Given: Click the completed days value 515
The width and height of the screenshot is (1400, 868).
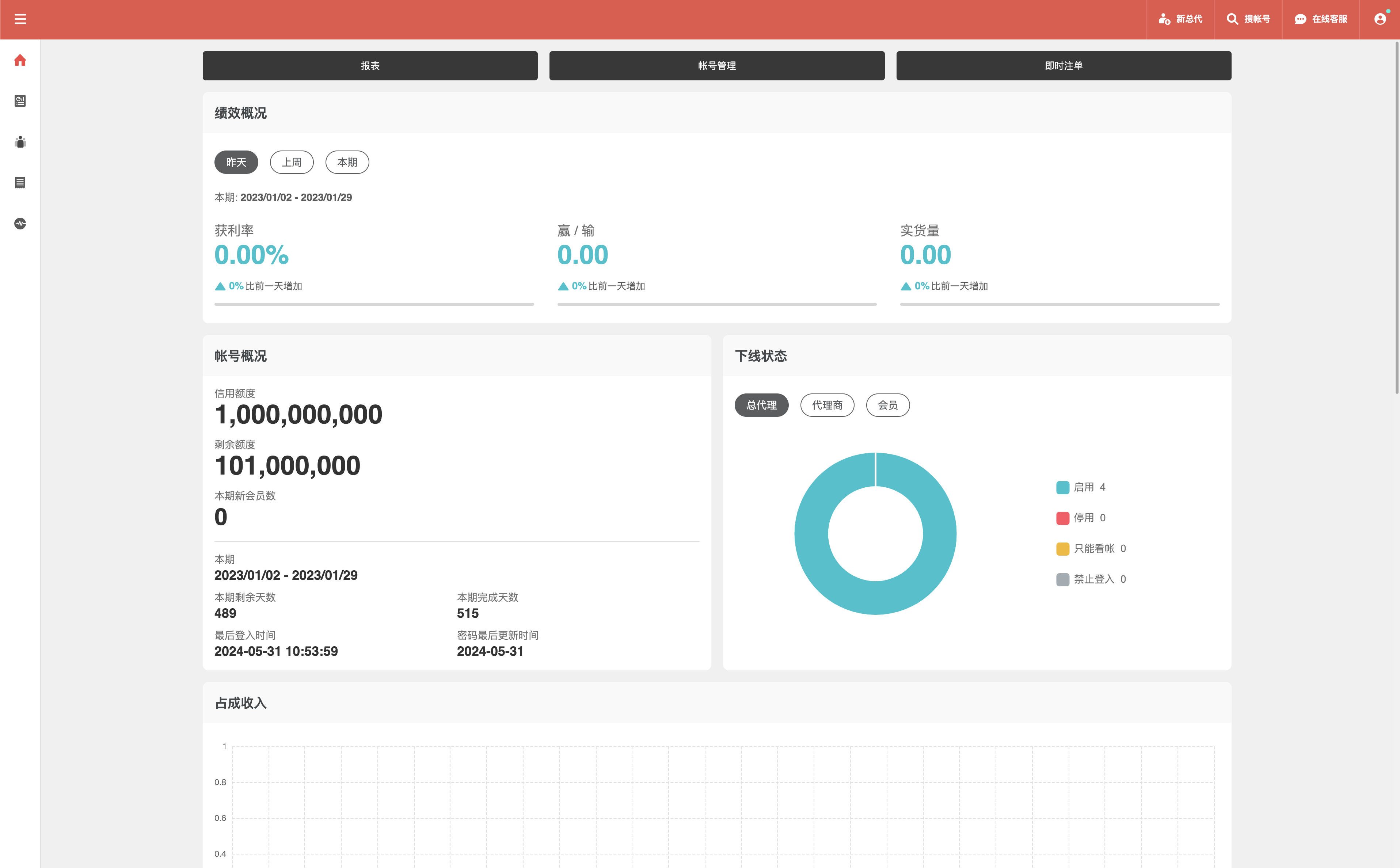Looking at the screenshot, I should click(x=468, y=613).
